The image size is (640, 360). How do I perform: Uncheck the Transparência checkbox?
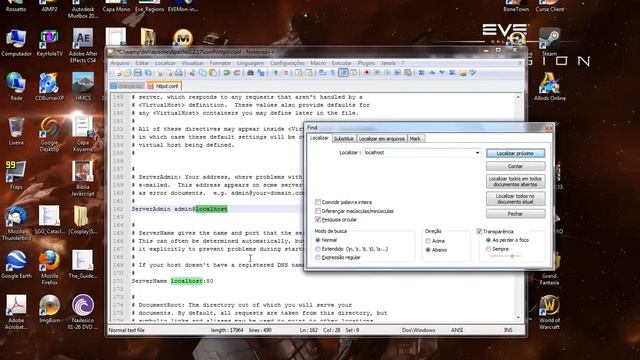pyautogui.click(x=479, y=231)
